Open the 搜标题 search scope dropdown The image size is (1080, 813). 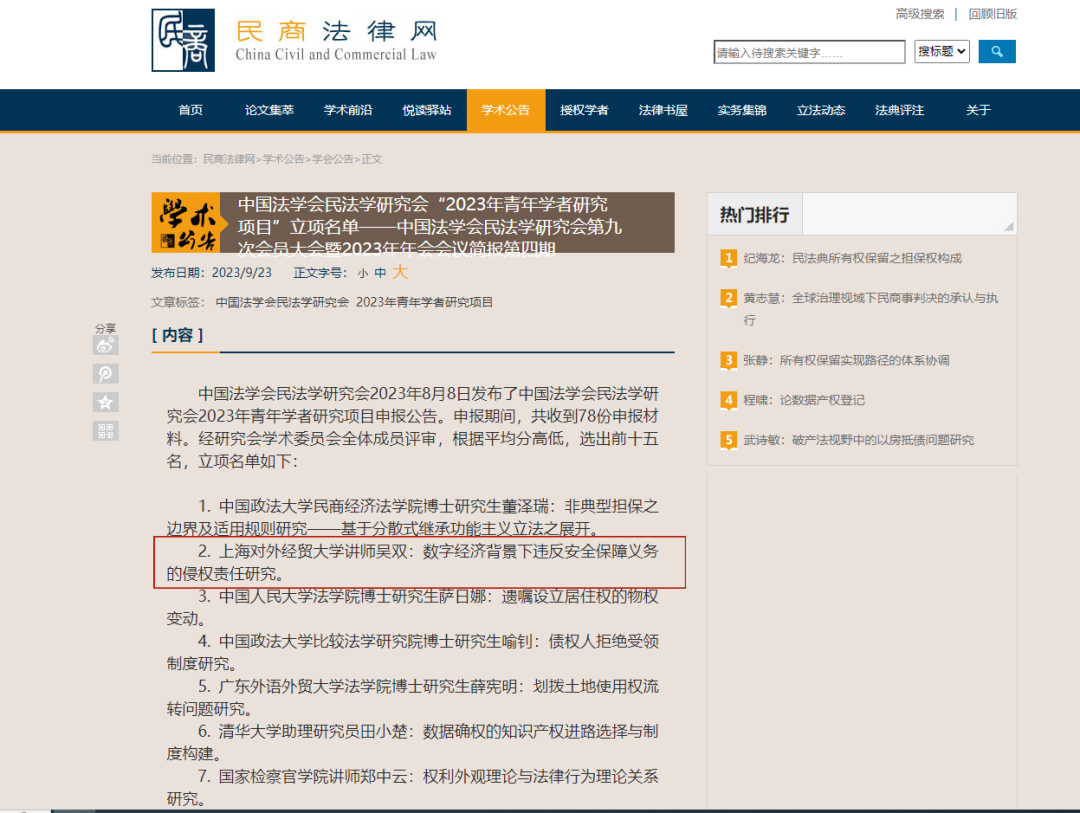point(941,51)
